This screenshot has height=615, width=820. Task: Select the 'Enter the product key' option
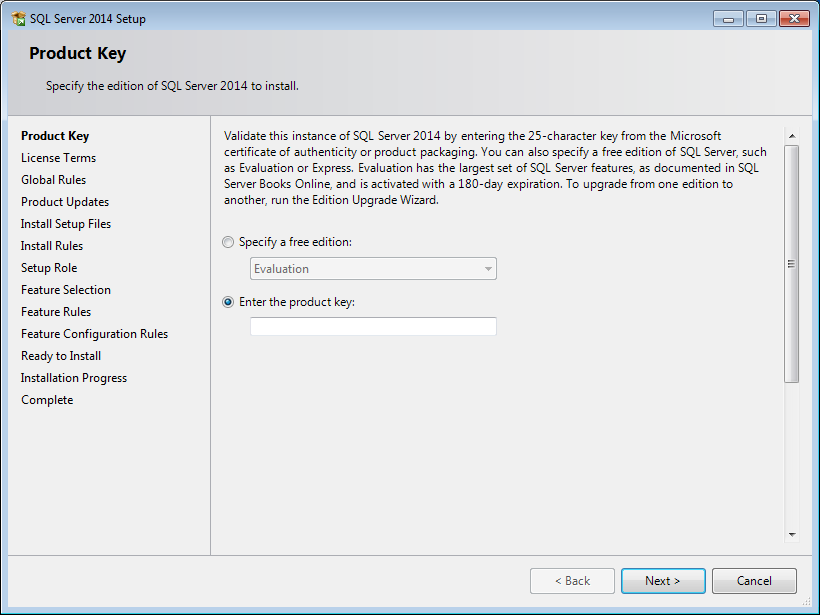[229, 302]
